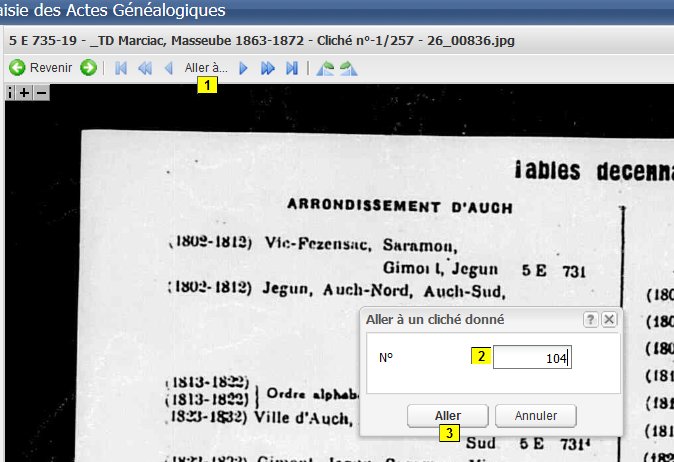Go to the next cliché
This screenshot has height=462, width=674.
[243, 68]
